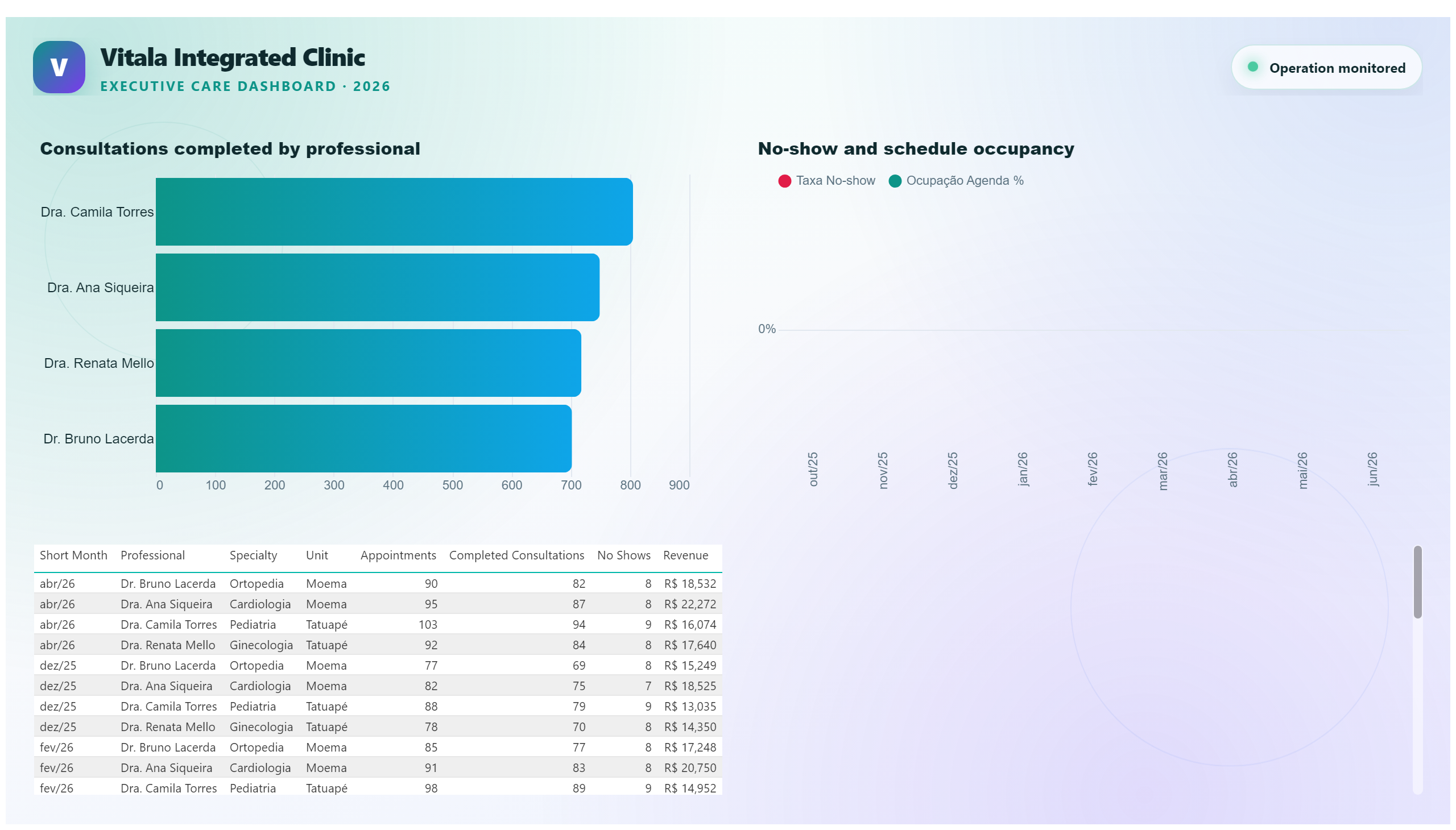Click the Consultations completed by professional title

pyautogui.click(x=230, y=149)
